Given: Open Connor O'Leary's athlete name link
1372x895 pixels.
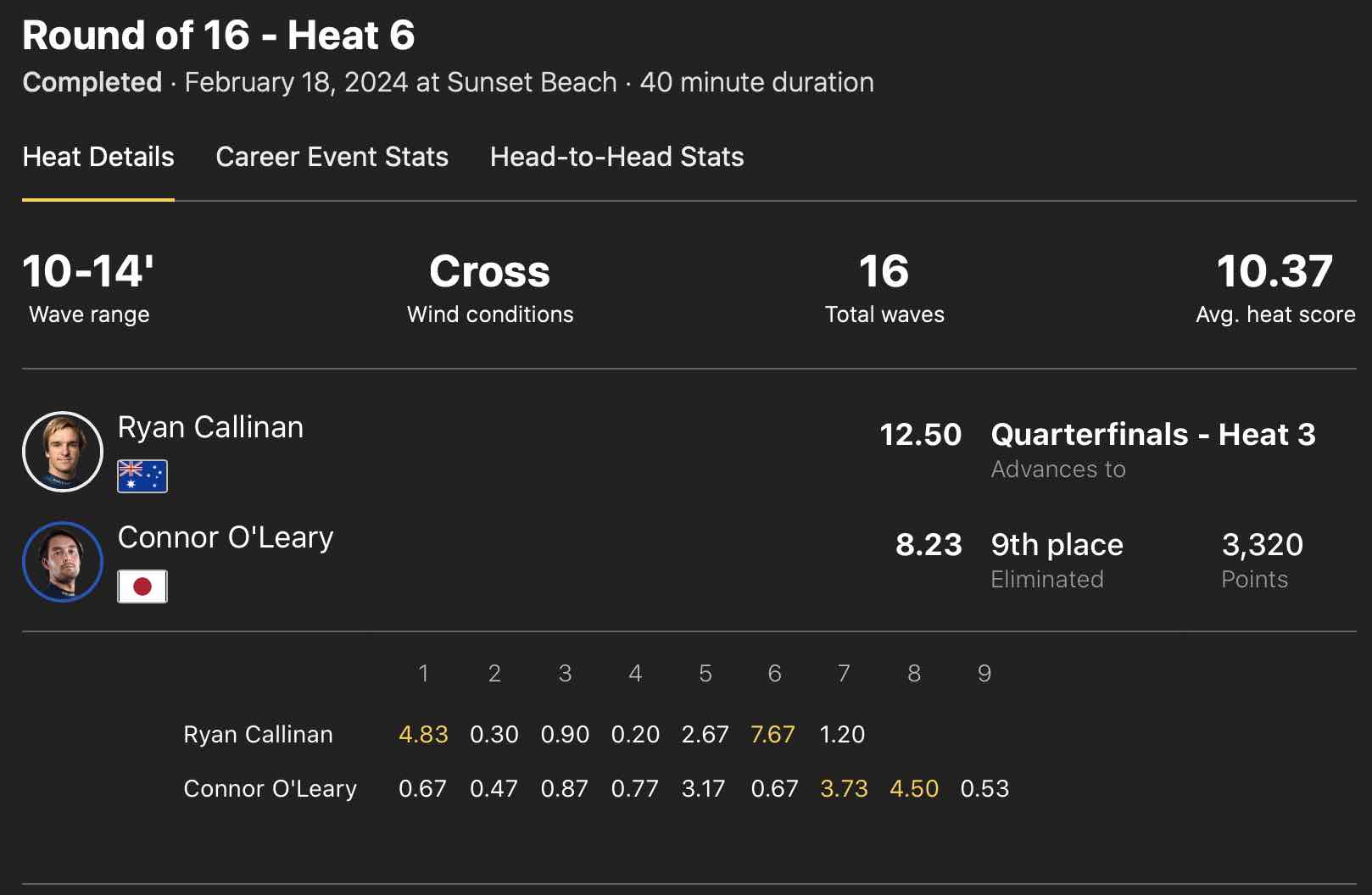Looking at the screenshot, I should 226,537.
